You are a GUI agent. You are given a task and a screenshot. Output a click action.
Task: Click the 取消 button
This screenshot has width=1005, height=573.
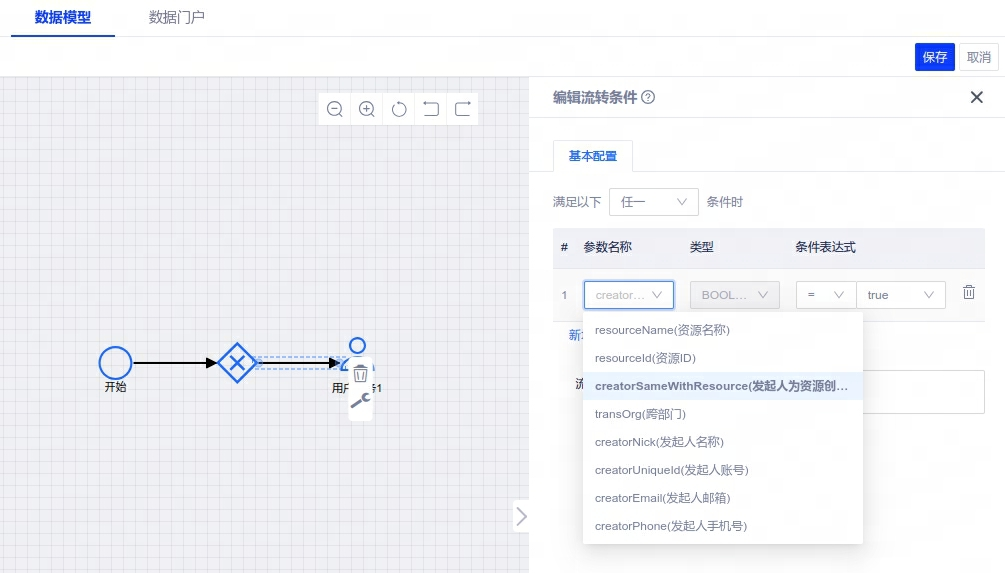[x=978, y=58]
